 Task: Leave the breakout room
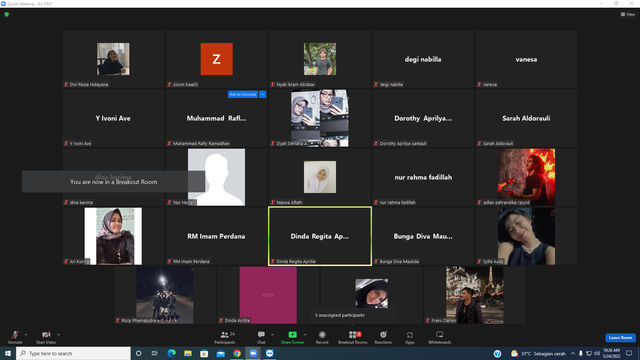620,338
